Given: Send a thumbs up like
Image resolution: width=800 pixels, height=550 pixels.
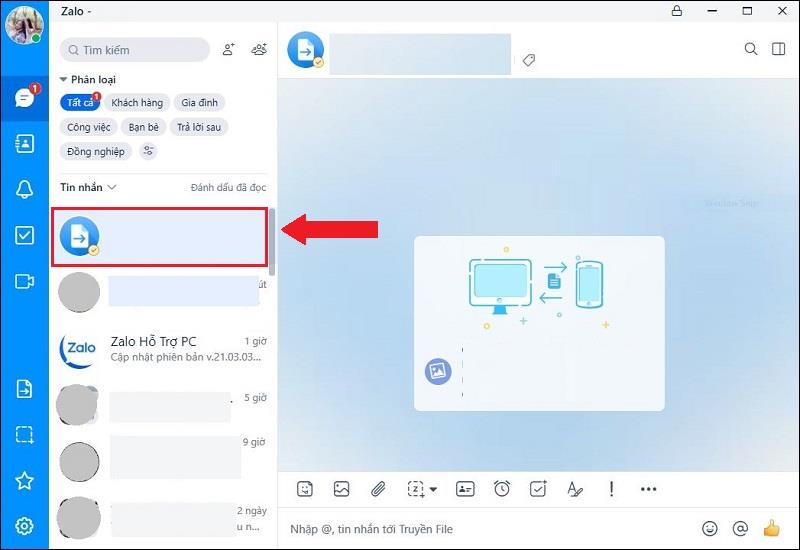Looking at the screenshot, I should coord(771,528).
